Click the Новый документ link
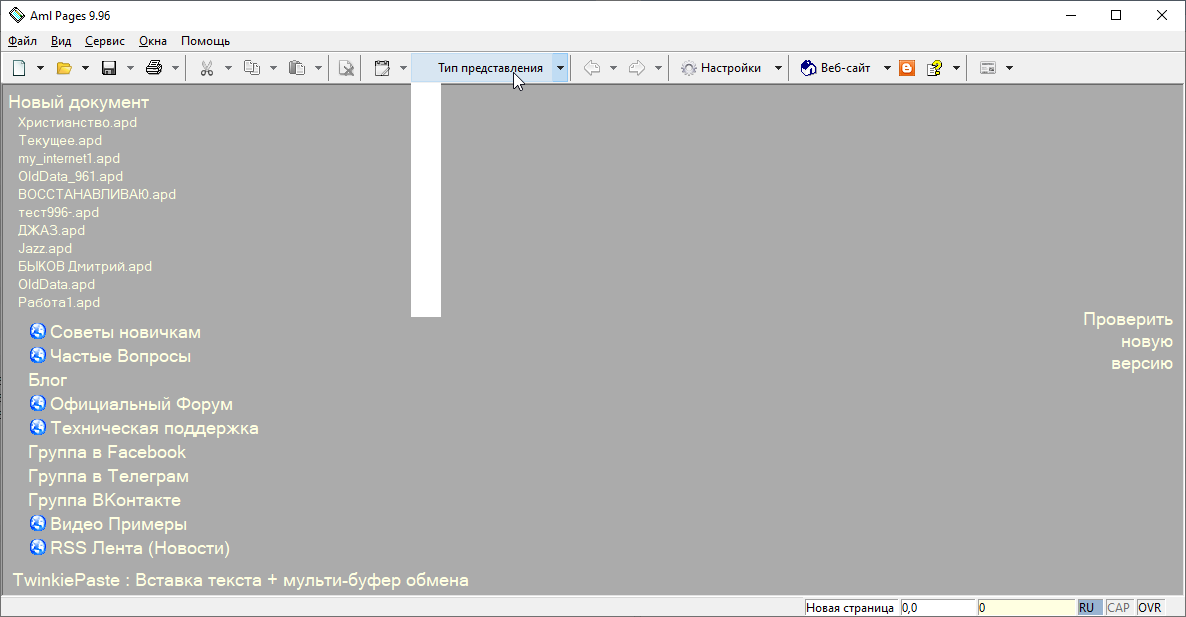This screenshot has width=1186, height=617. 79,102
